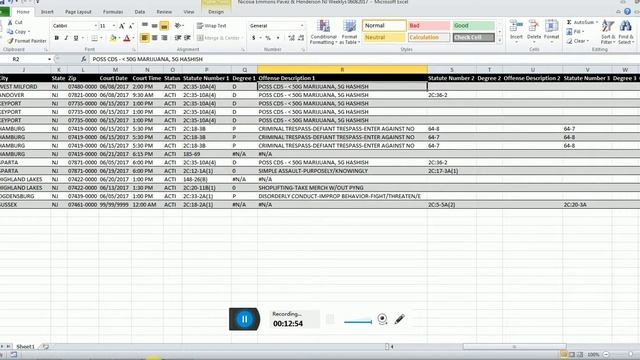Open the Format cells menu

coord(551,31)
